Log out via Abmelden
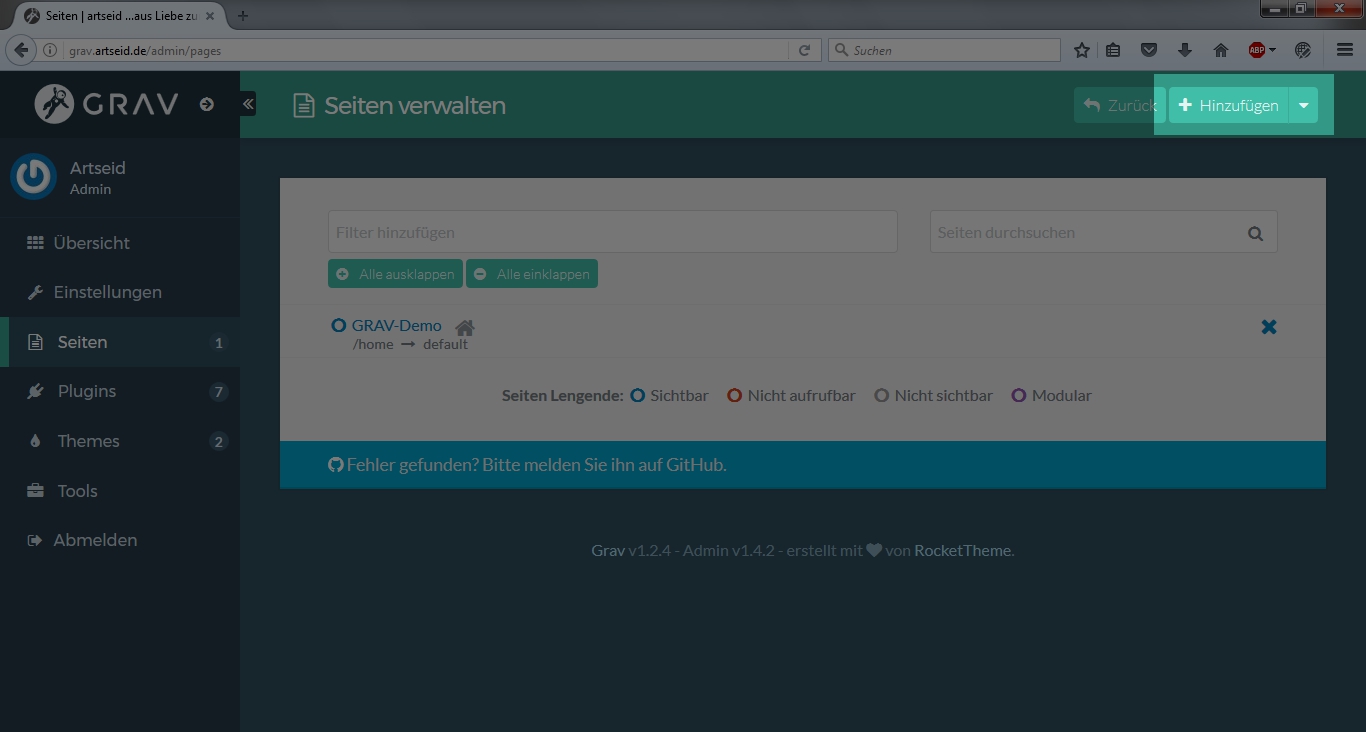This screenshot has height=732, width=1366. [x=95, y=540]
